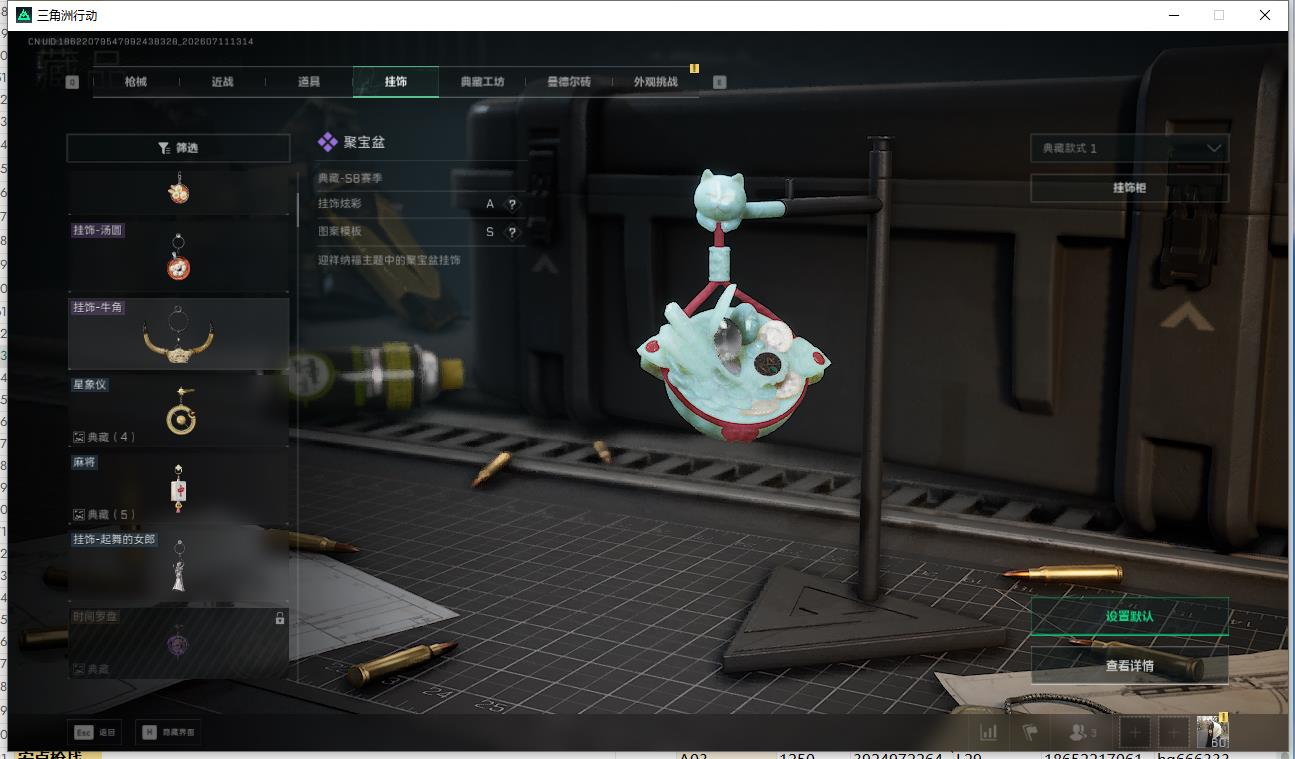Open help for 挂饰炫彩 rating
The image size is (1295, 759).
tap(512, 204)
